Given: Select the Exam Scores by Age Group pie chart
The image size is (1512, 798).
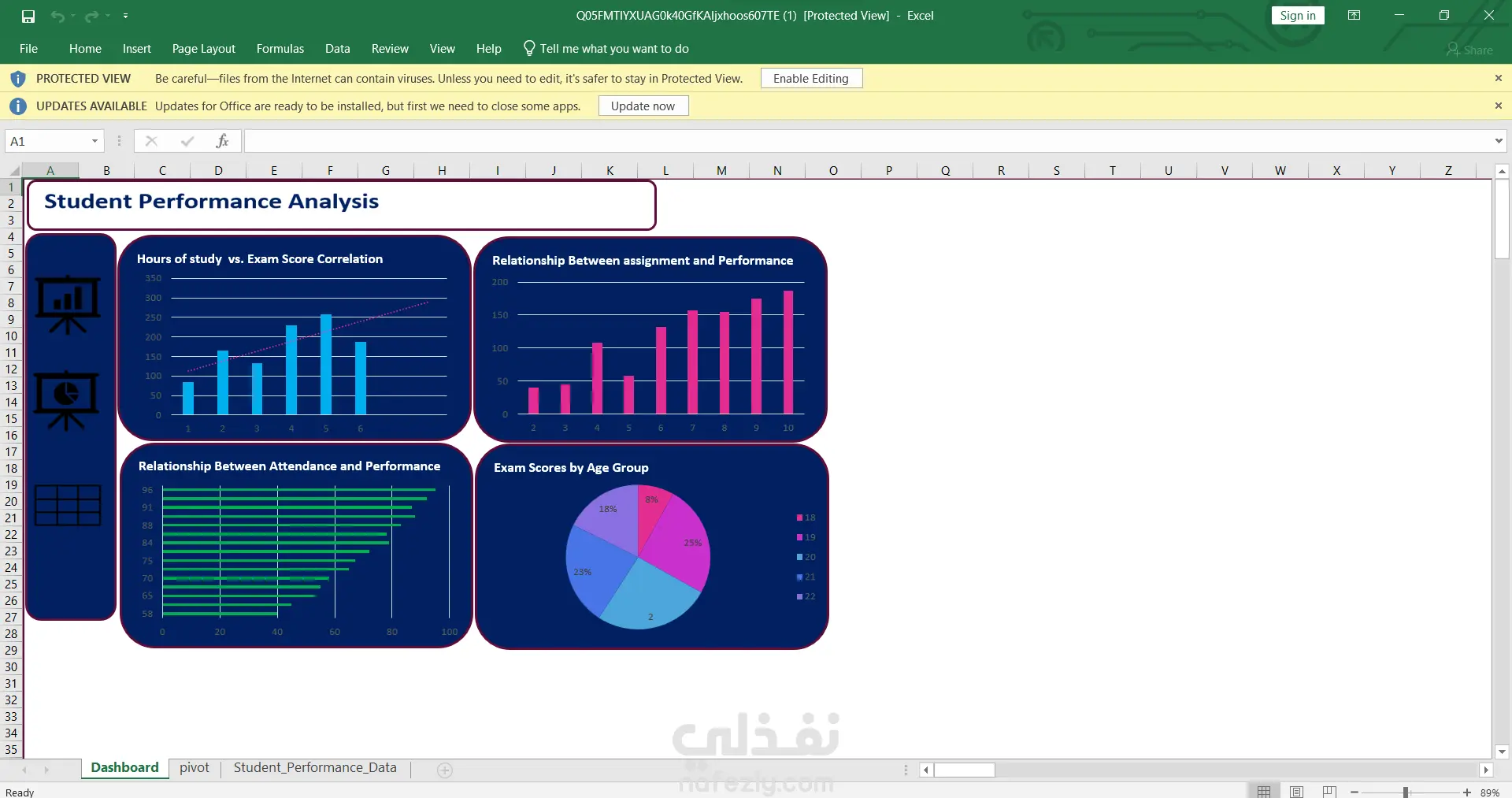Looking at the screenshot, I should coord(651,547).
